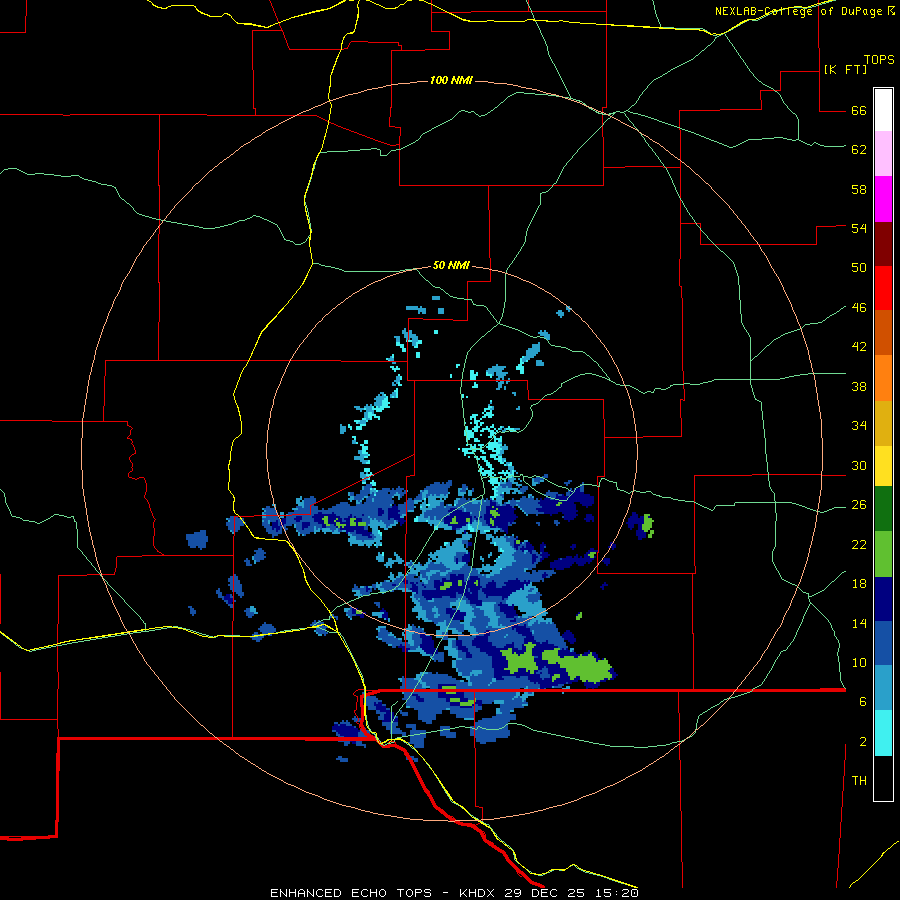Click the magenta 58 kft legend swatch

tap(883, 199)
